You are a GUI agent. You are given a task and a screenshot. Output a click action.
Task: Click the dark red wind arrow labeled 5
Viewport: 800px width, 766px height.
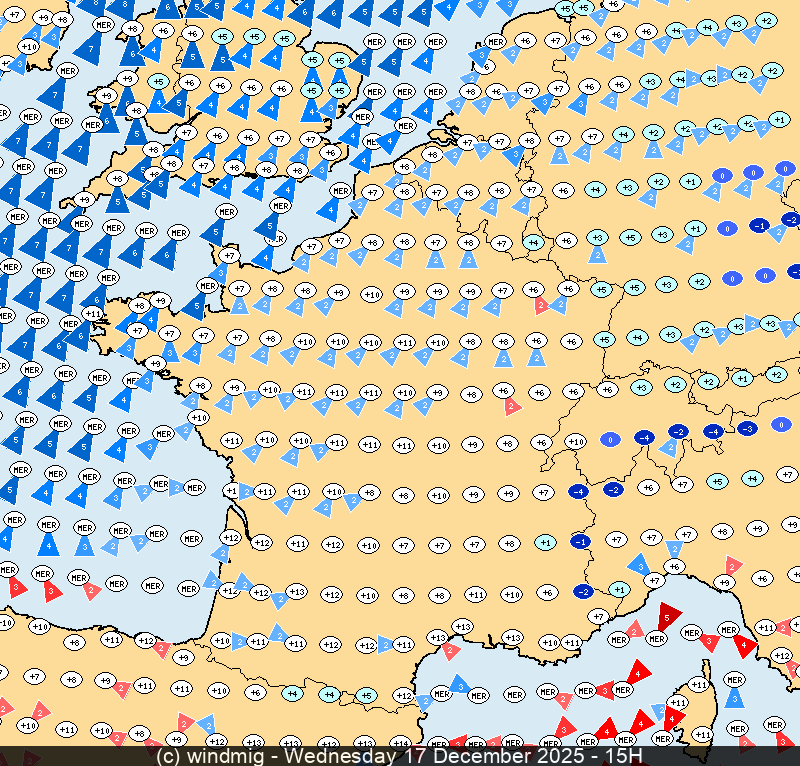pos(669,616)
